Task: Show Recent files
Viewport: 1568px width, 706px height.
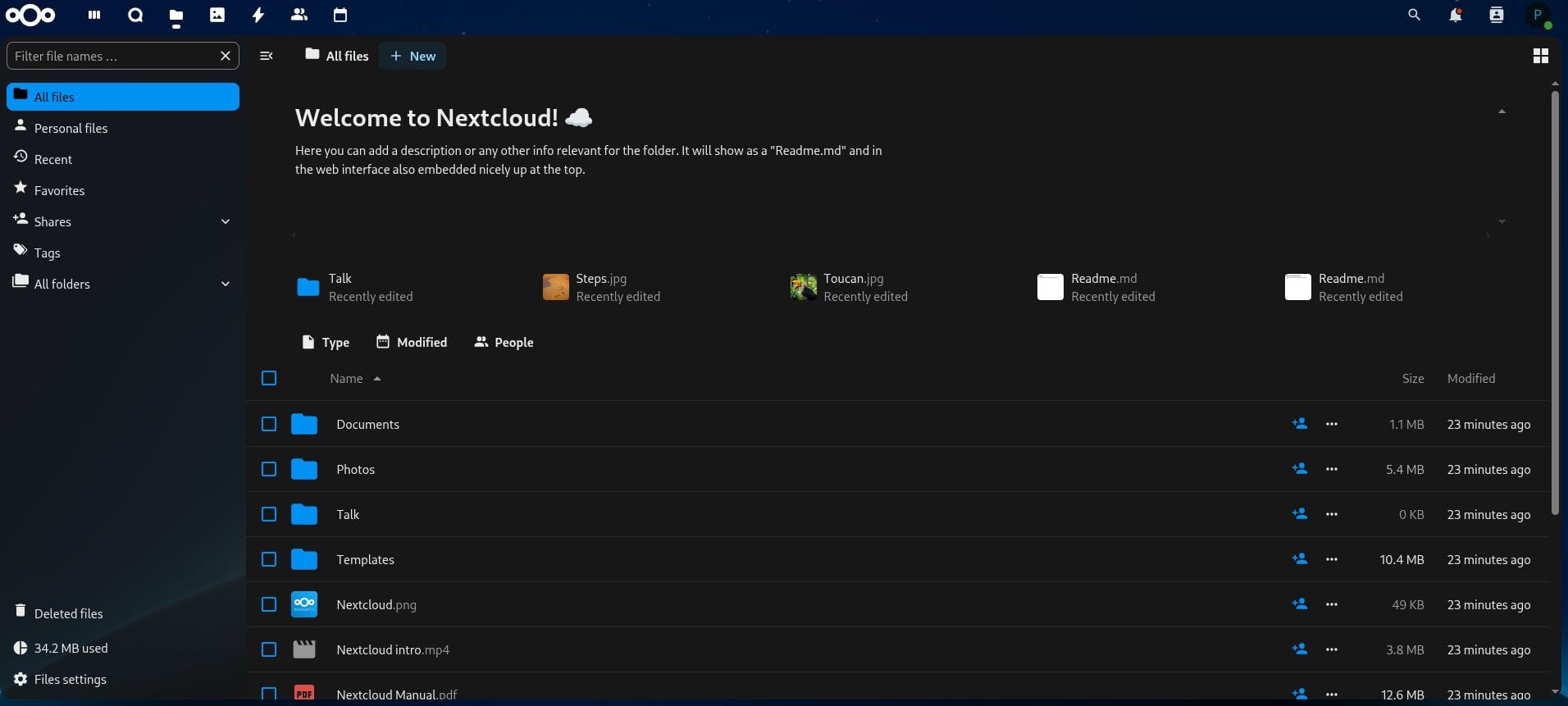Action: pos(123,159)
